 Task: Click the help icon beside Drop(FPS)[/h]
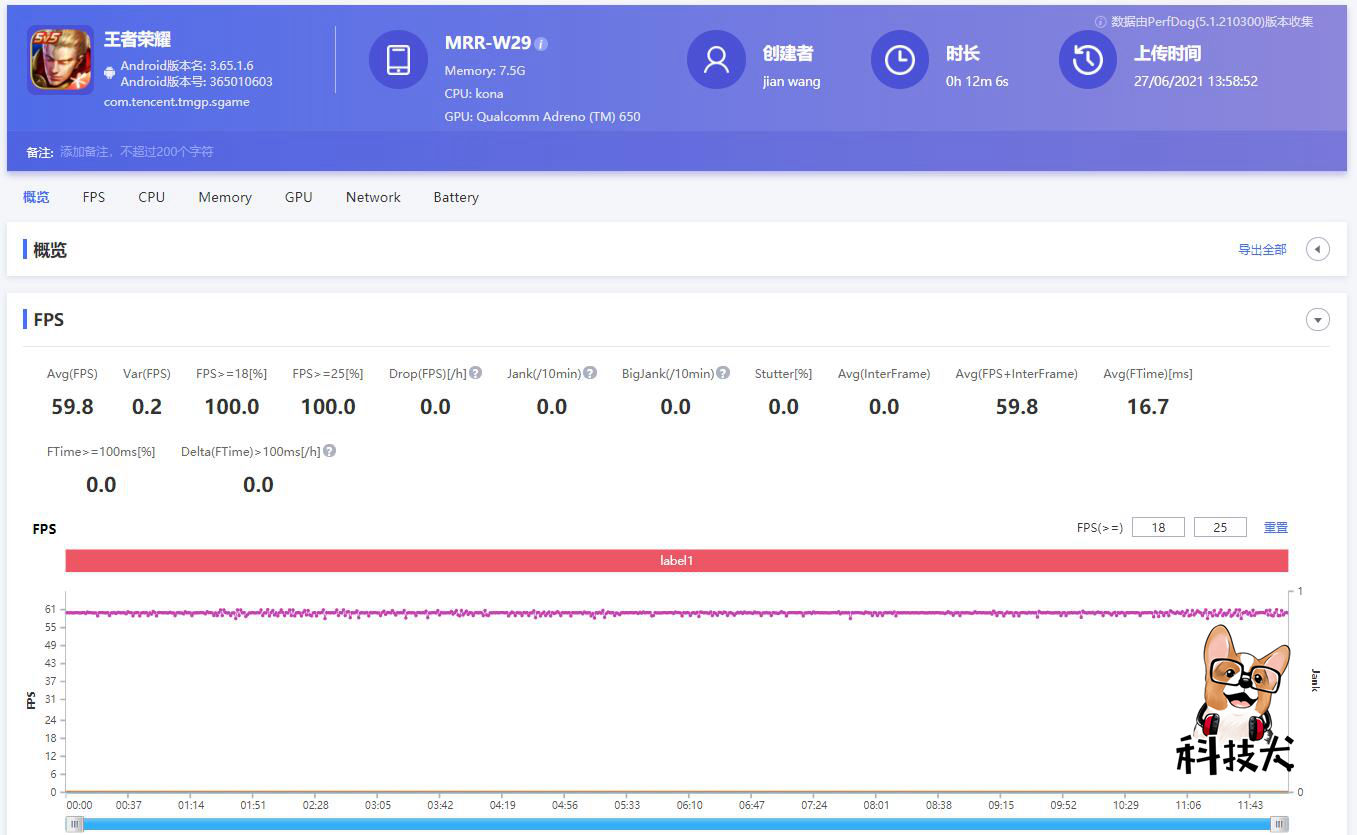(x=475, y=372)
